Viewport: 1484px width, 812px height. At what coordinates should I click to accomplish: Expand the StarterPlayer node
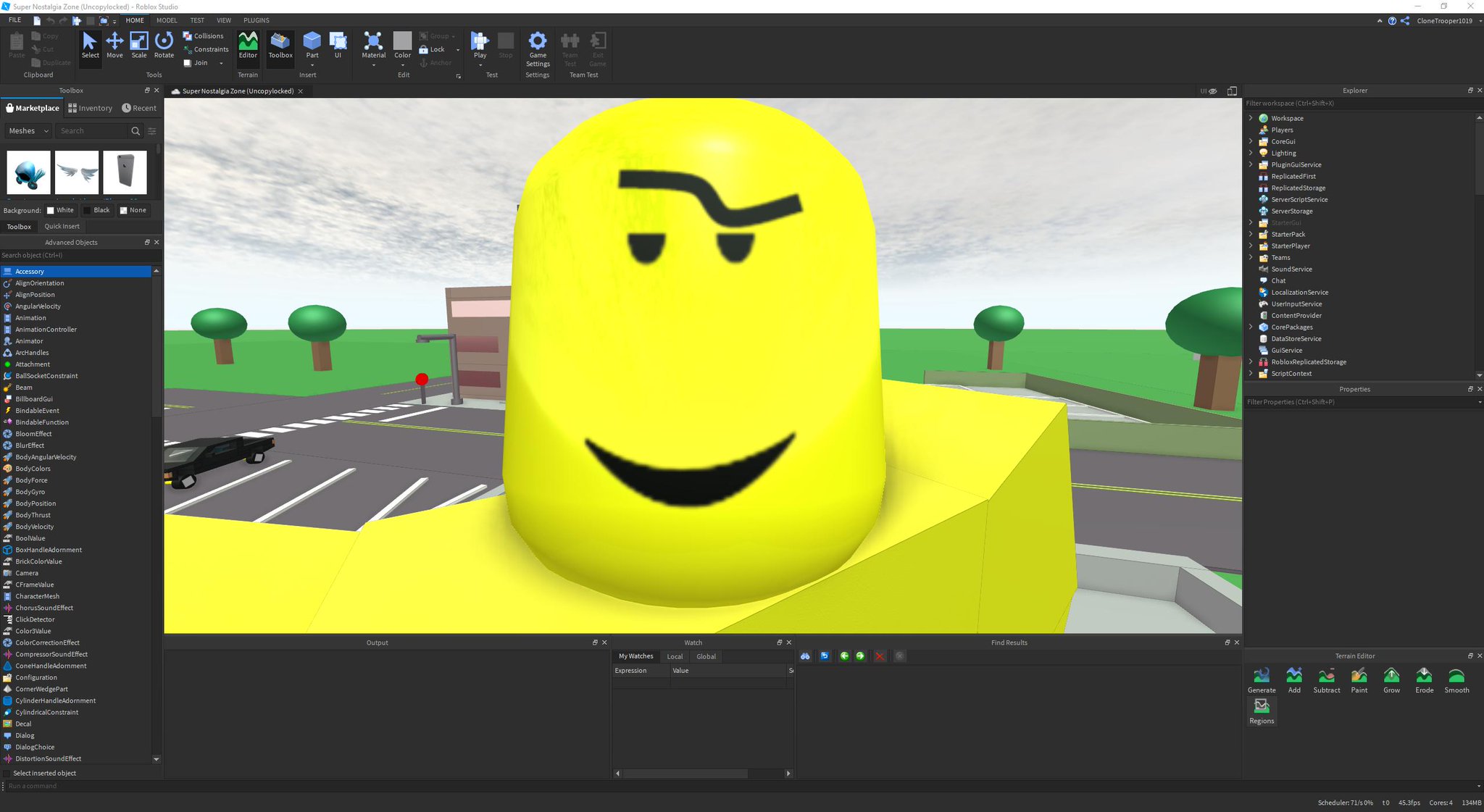[1251, 246]
